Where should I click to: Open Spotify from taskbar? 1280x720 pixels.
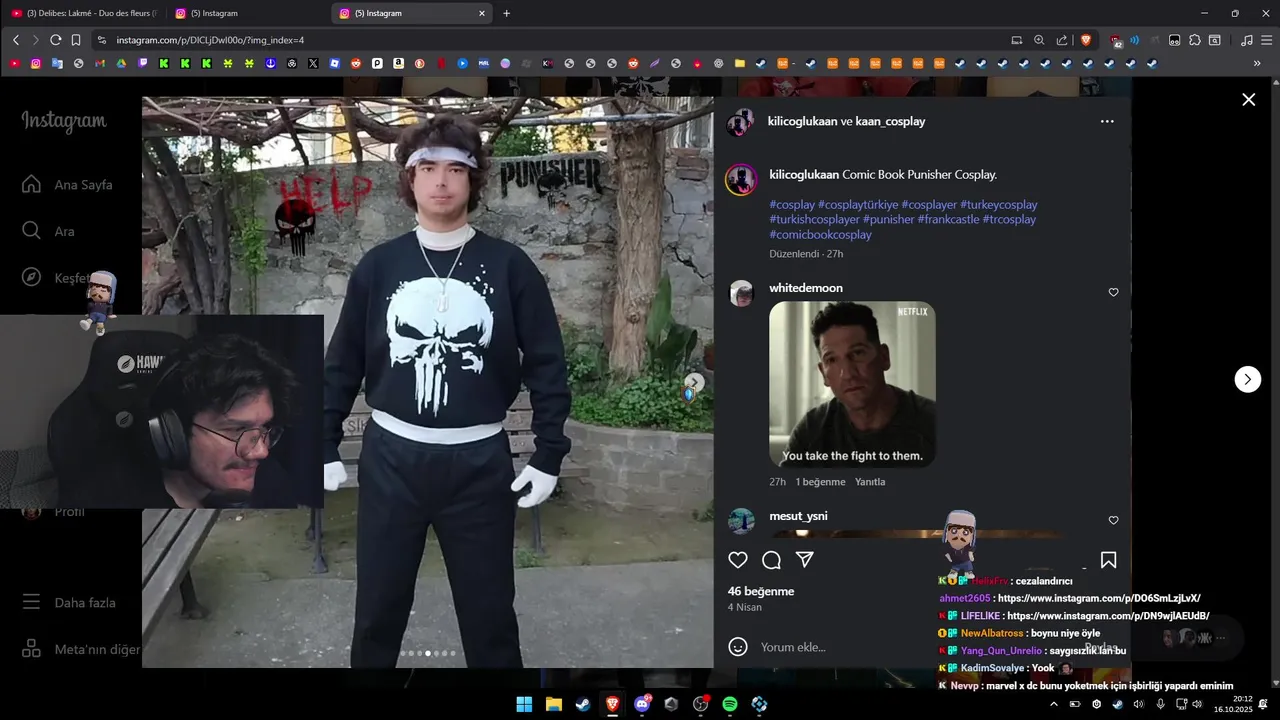click(730, 704)
